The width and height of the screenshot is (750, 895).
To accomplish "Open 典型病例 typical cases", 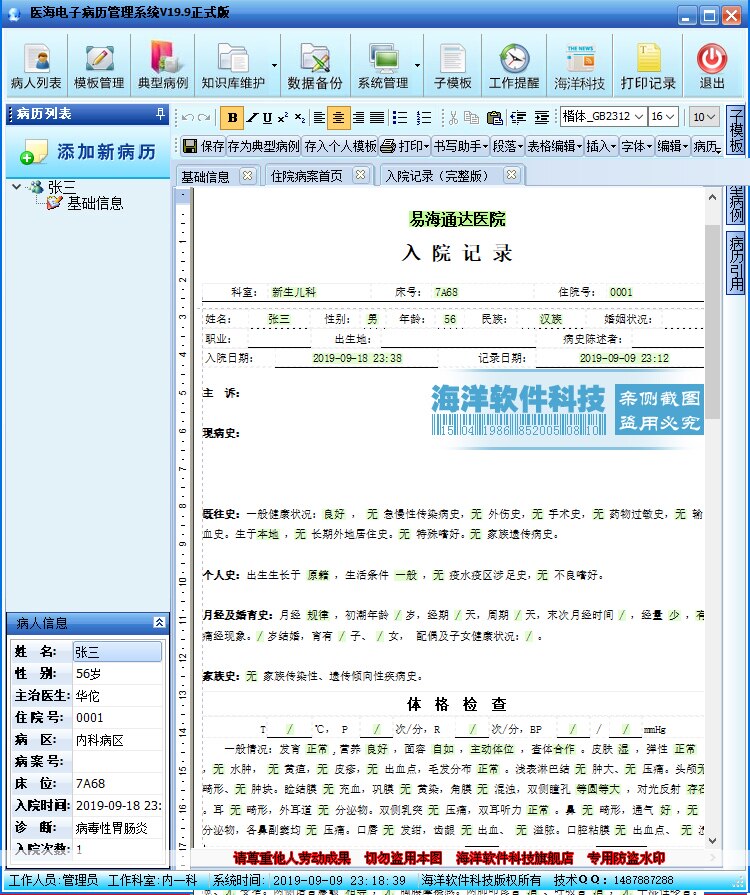I will point(163,66).
